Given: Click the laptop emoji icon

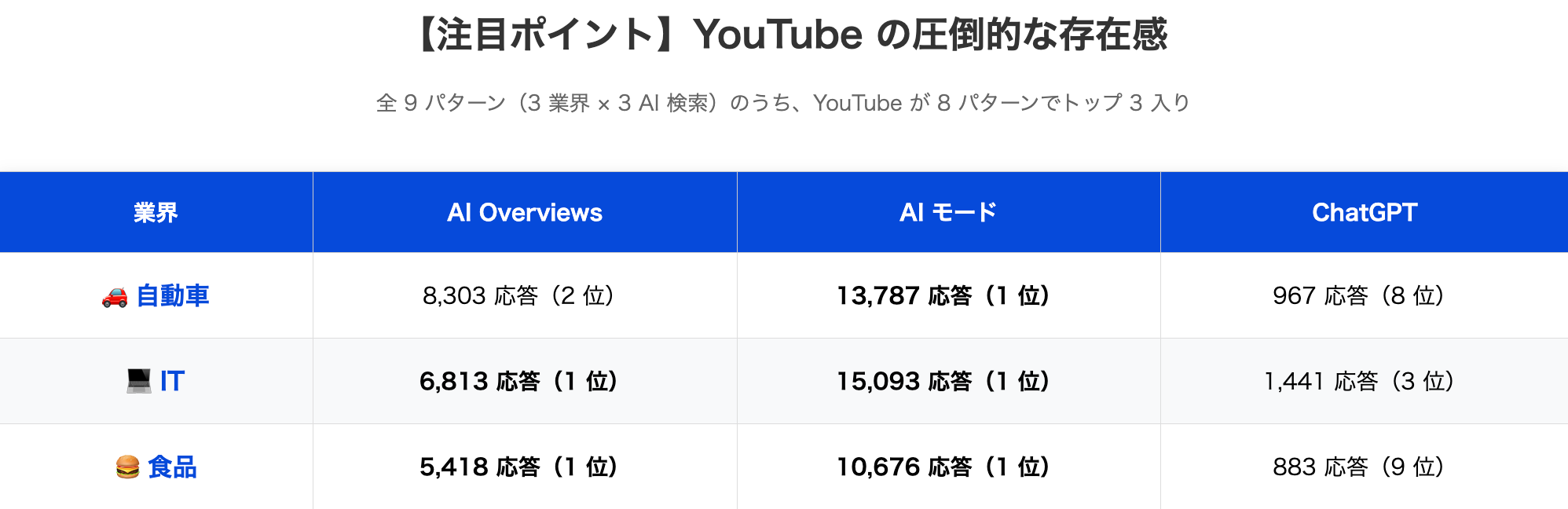Looking at the screenshot, I should pos(139,382).
